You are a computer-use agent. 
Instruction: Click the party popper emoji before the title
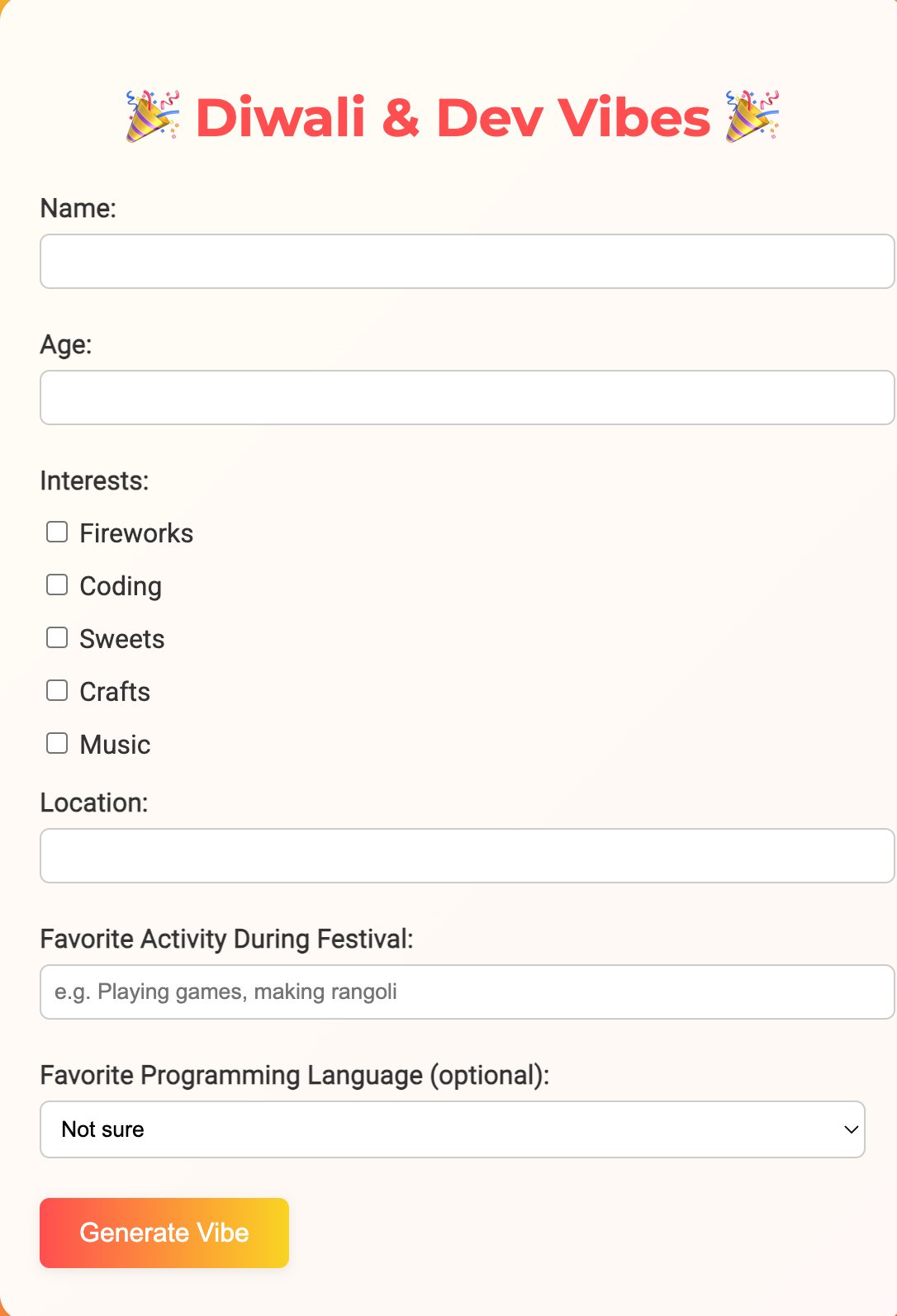pyautogui.click(x=153, y=116)
